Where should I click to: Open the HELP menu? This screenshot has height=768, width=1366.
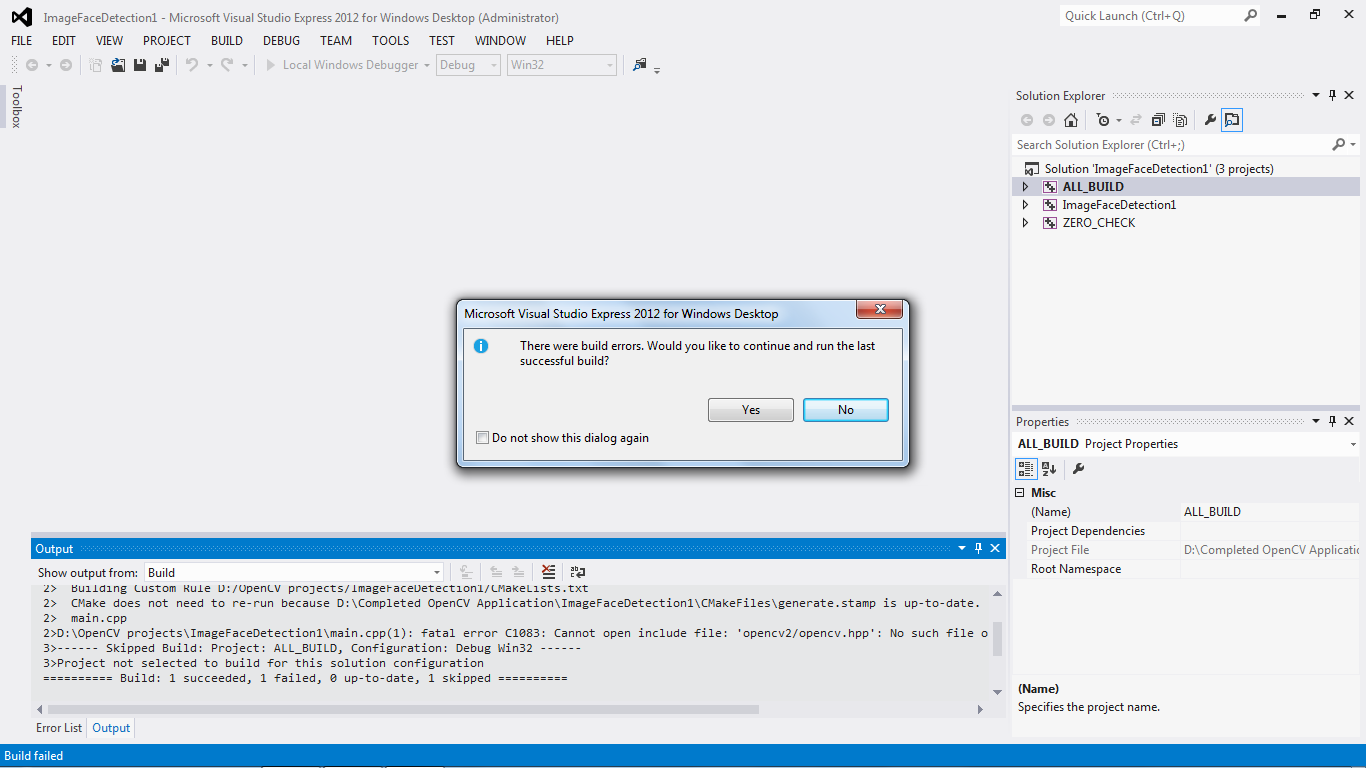tap(560, 41)
